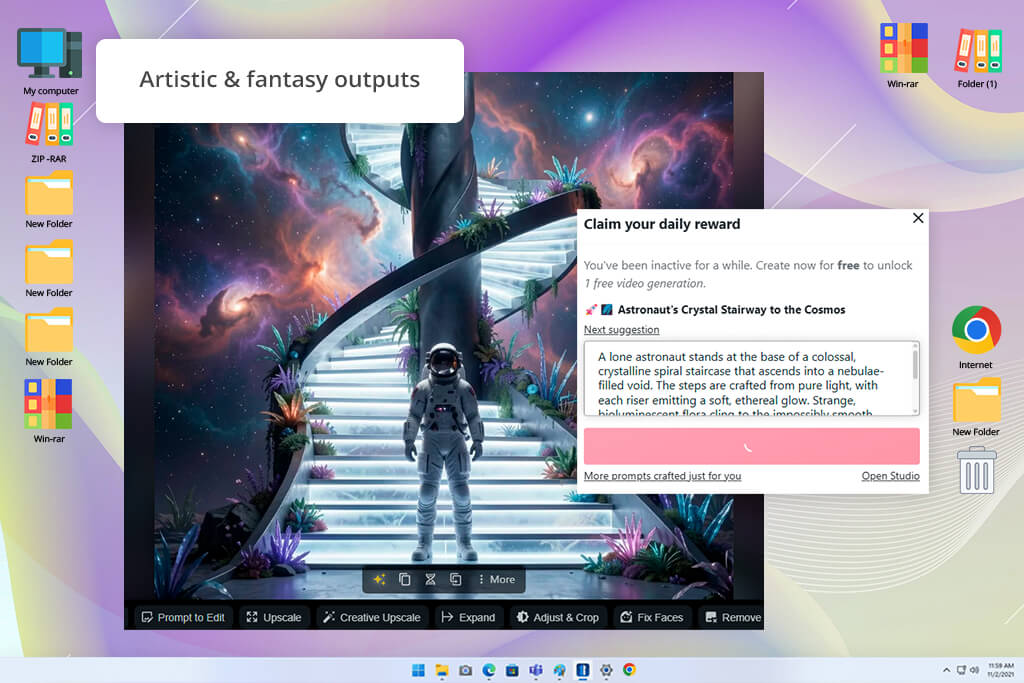Viewport: 1024px width, 683px height.
Task: Select the New Folder below the Internet icon
Action: (976, 407)
